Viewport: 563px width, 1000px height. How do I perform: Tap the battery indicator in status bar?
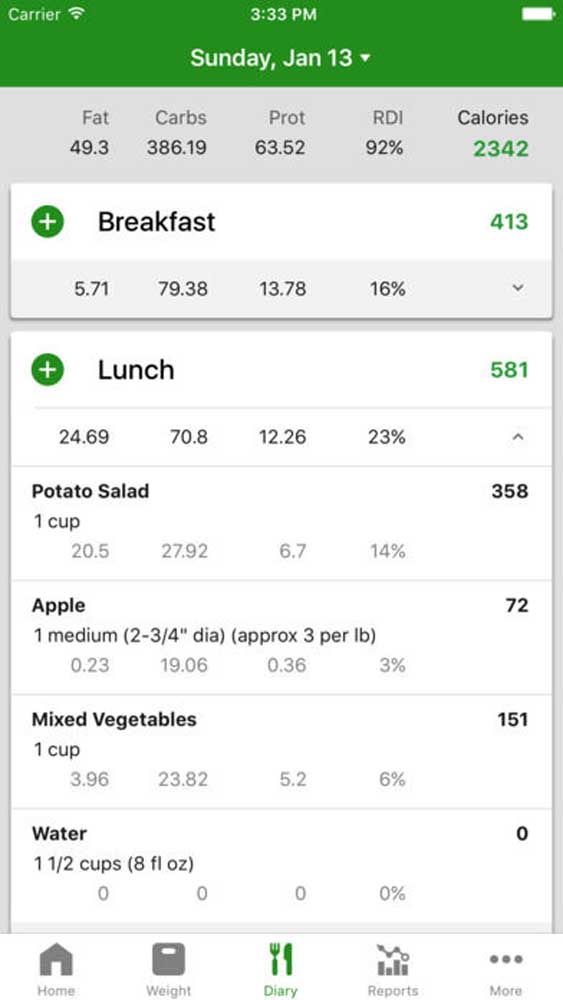tap(538, 14)
